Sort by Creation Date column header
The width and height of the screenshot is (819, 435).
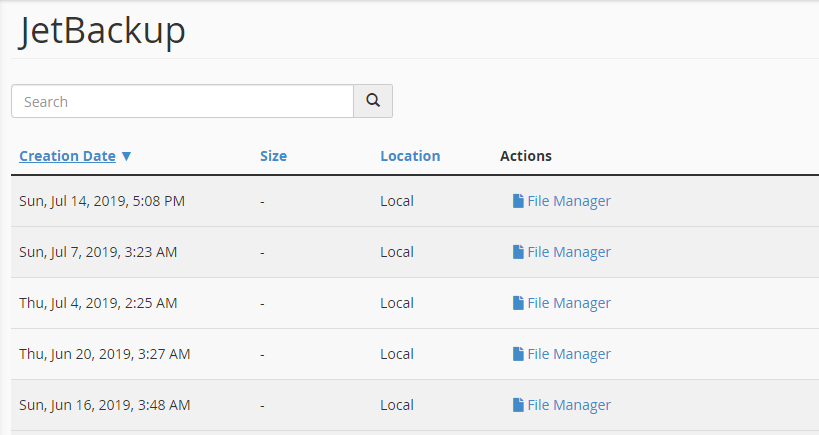[x=67, y=156]
